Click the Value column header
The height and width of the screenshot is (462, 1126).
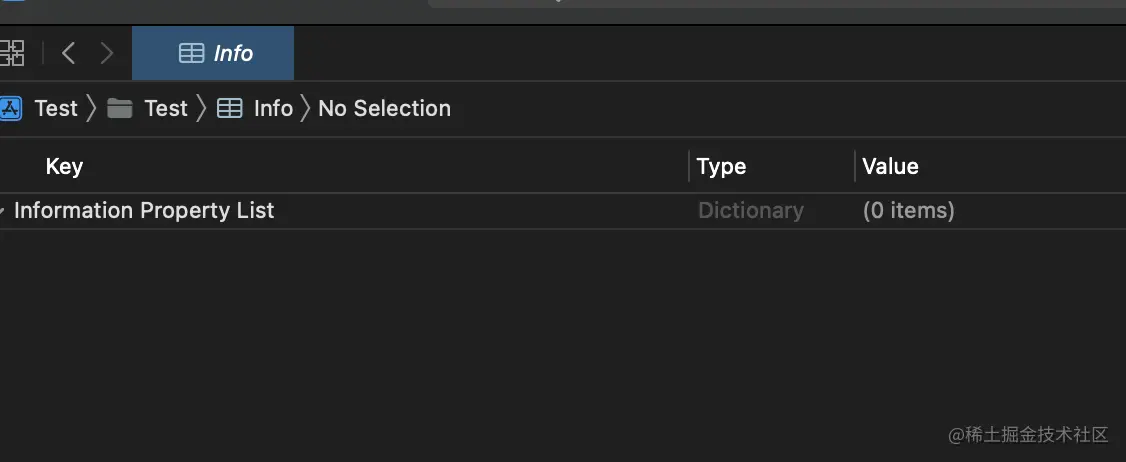point(890,166)
